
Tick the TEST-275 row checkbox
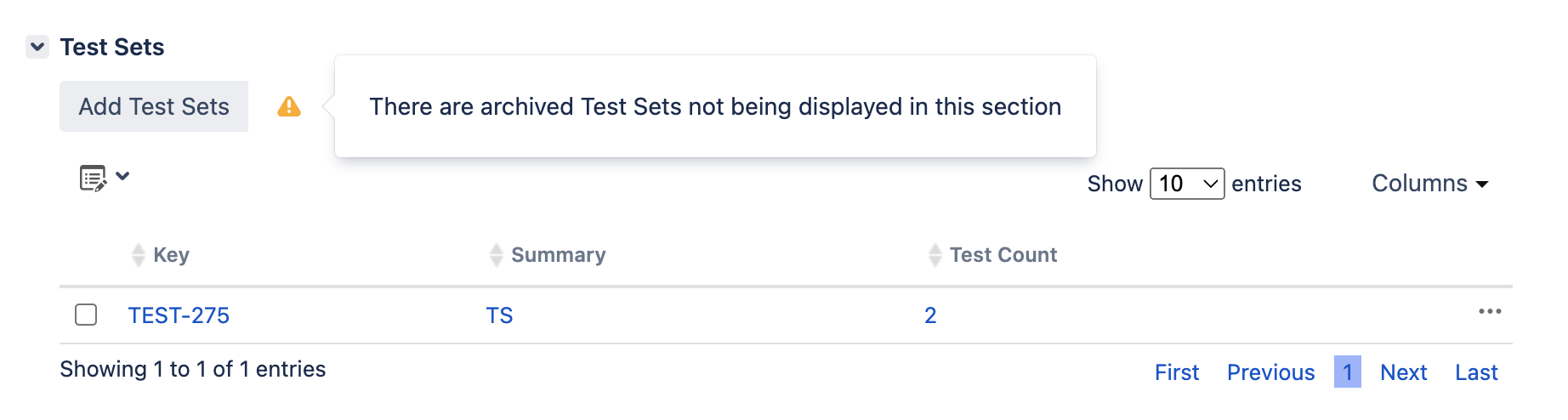tap(86, 315)
